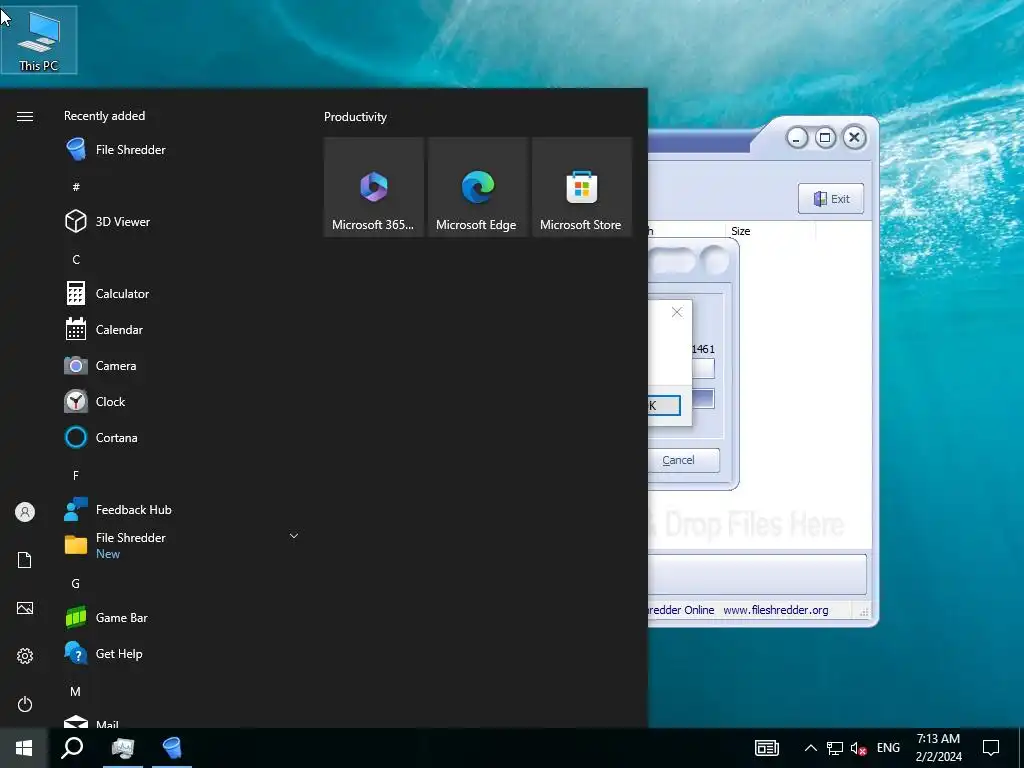Launch Microsoft Edge tile
Image resolution: width=1024 pixels, height=768 pixels.
point(477,187)
